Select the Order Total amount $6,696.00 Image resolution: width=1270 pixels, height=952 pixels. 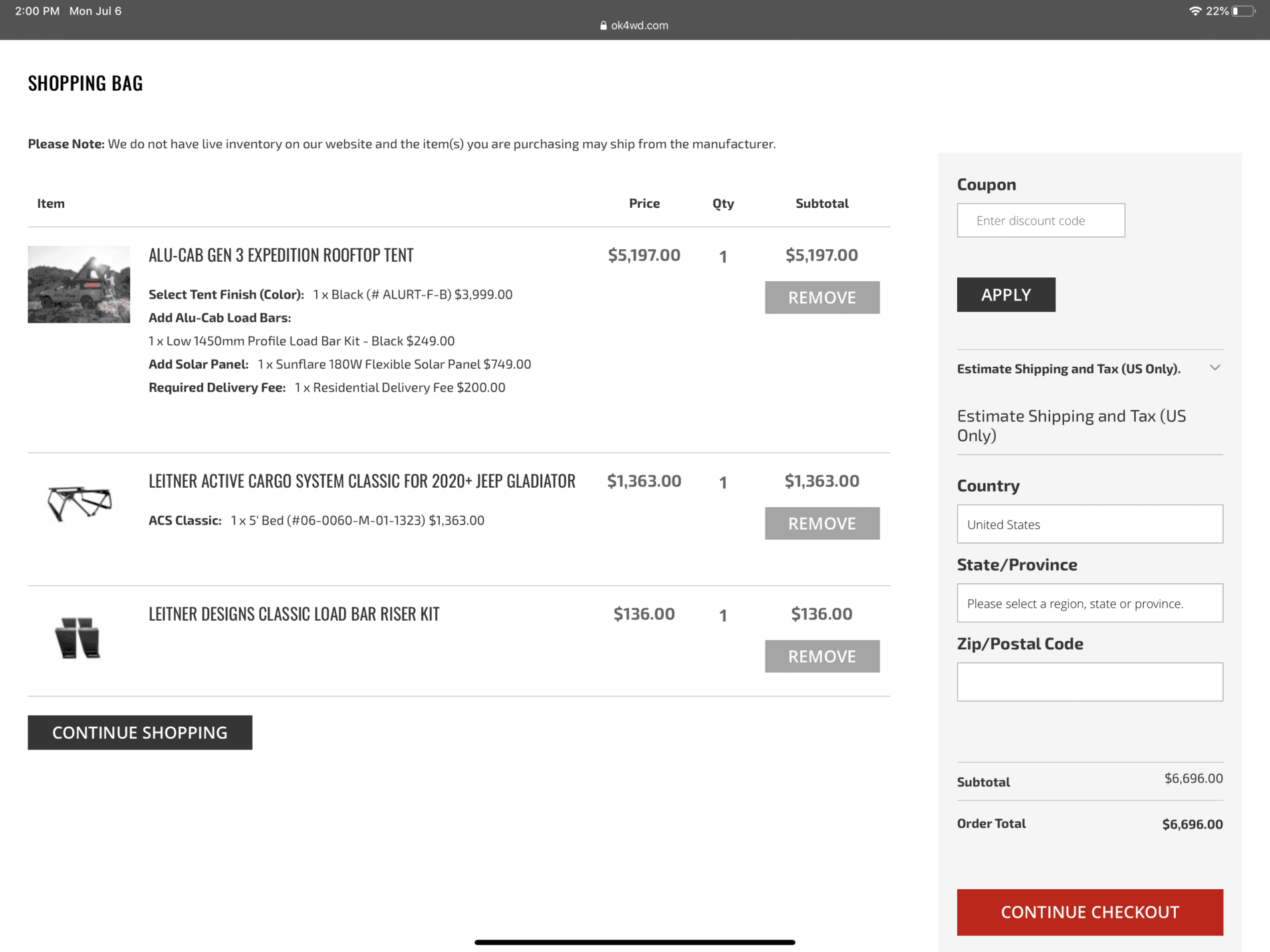1192,824
